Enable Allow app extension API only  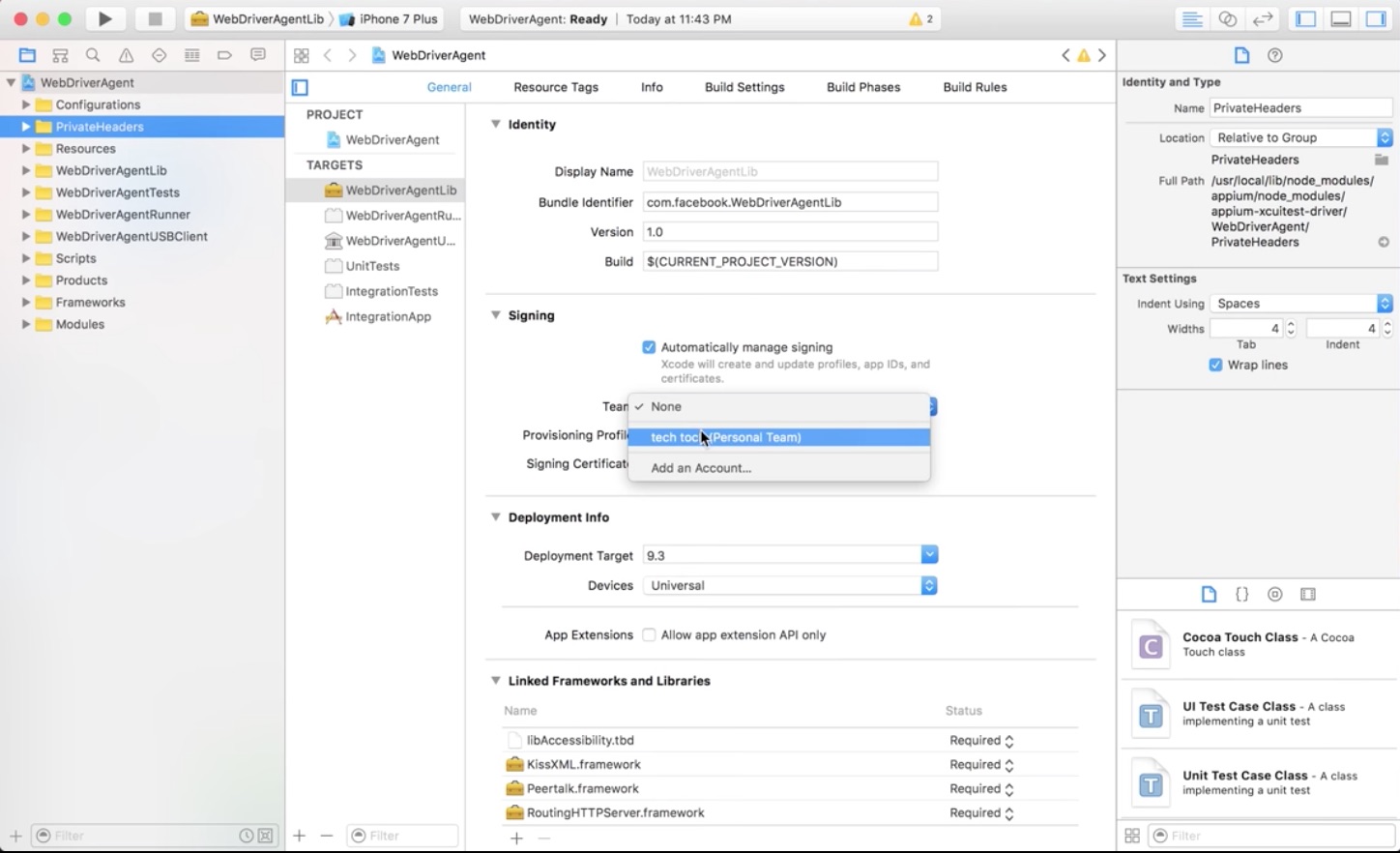(649, 635)
